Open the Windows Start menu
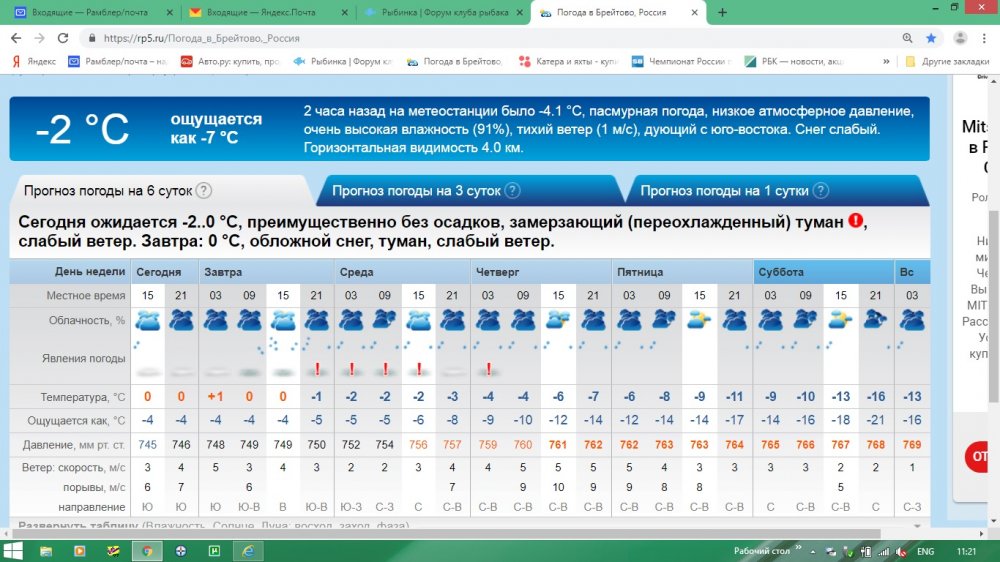The width and height of the screenshot is (1000, 562). tap(13, 550)
